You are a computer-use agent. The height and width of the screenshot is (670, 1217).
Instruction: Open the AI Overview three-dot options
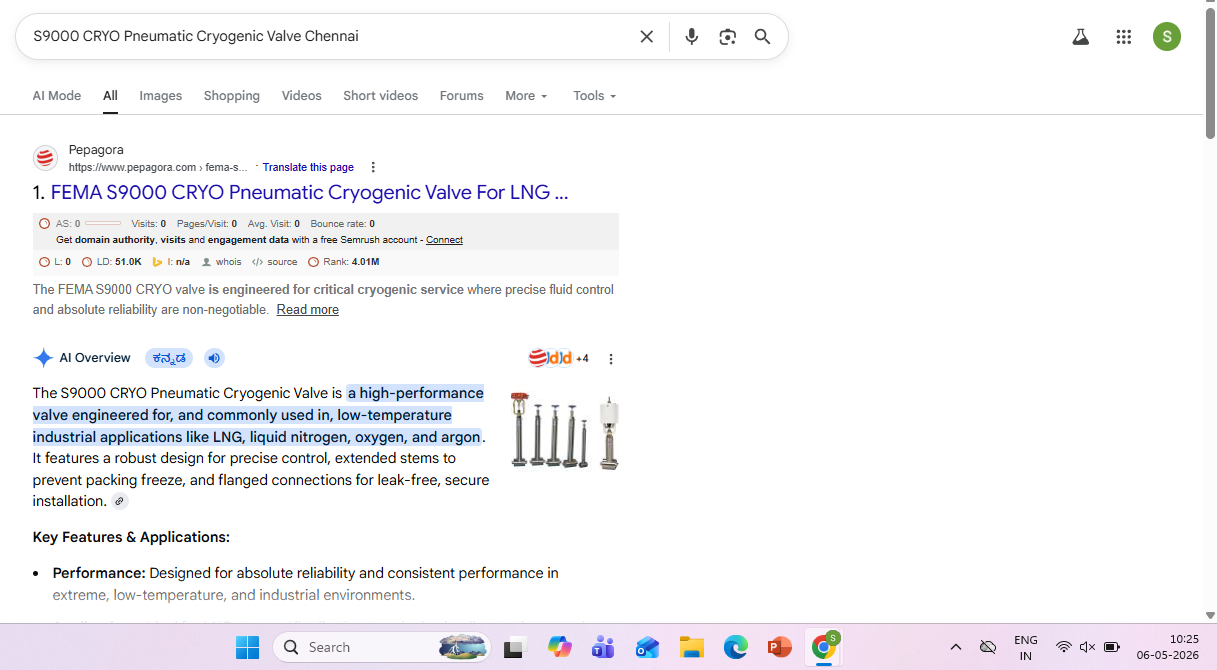click(x=611, y=359)
